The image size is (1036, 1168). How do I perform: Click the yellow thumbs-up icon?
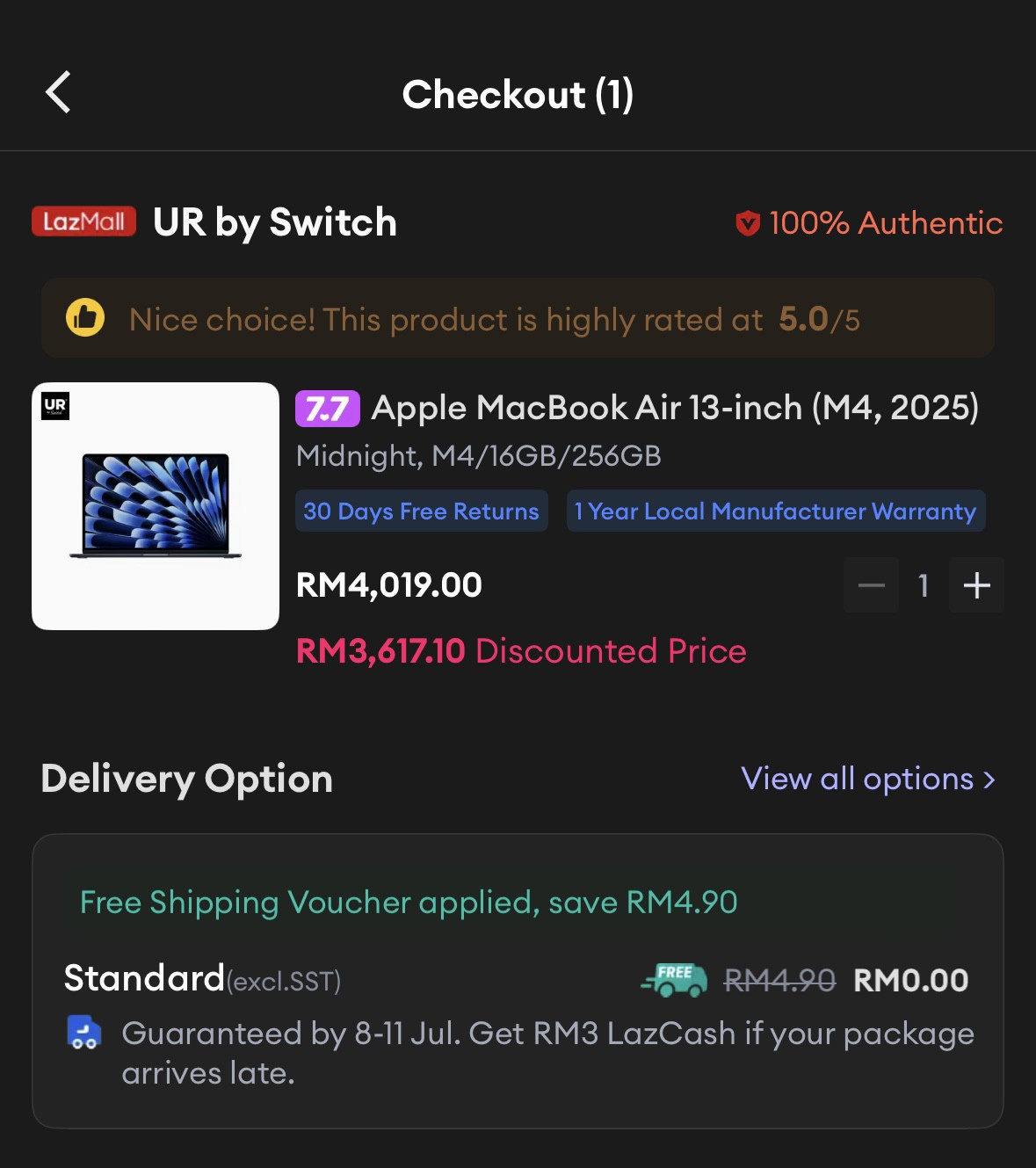pyautogui.click(x=85, y=317)
